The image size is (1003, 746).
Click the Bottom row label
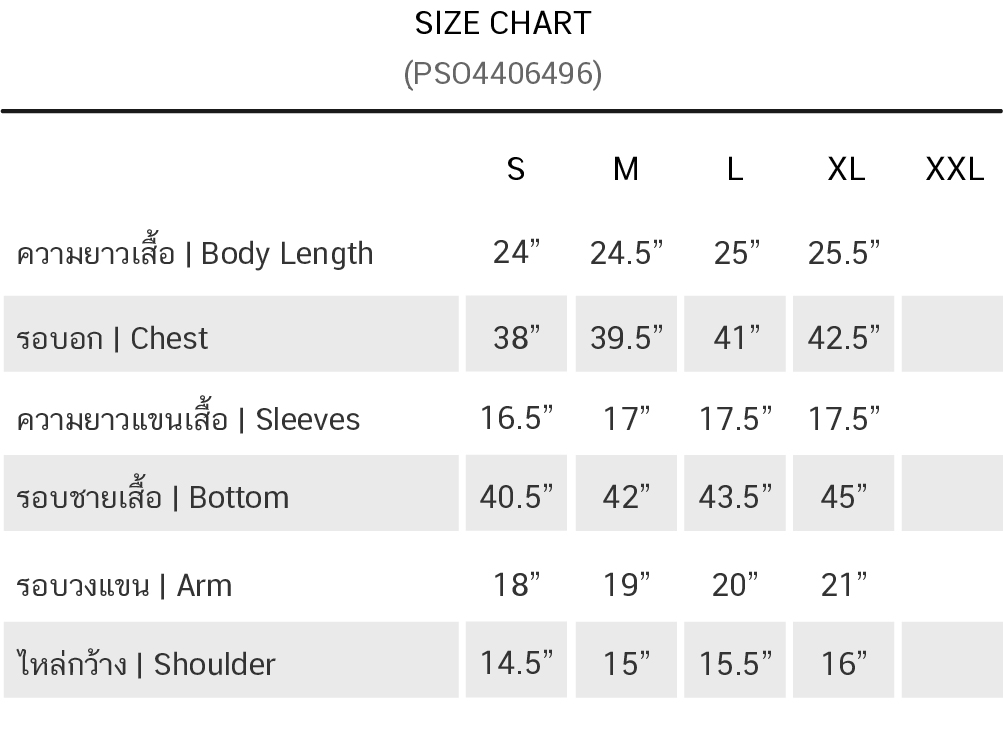152,497
